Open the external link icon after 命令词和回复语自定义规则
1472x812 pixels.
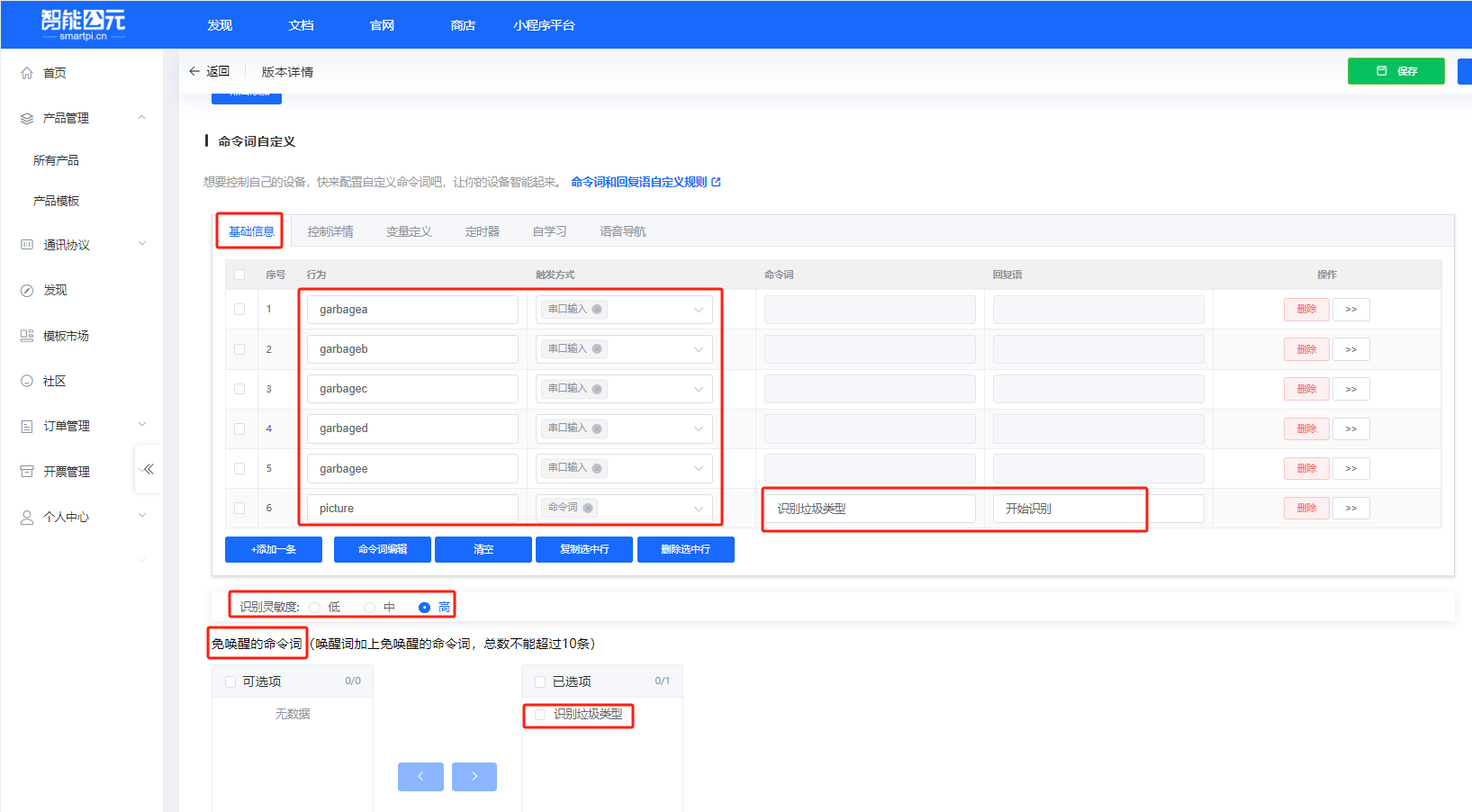(717, 182)
